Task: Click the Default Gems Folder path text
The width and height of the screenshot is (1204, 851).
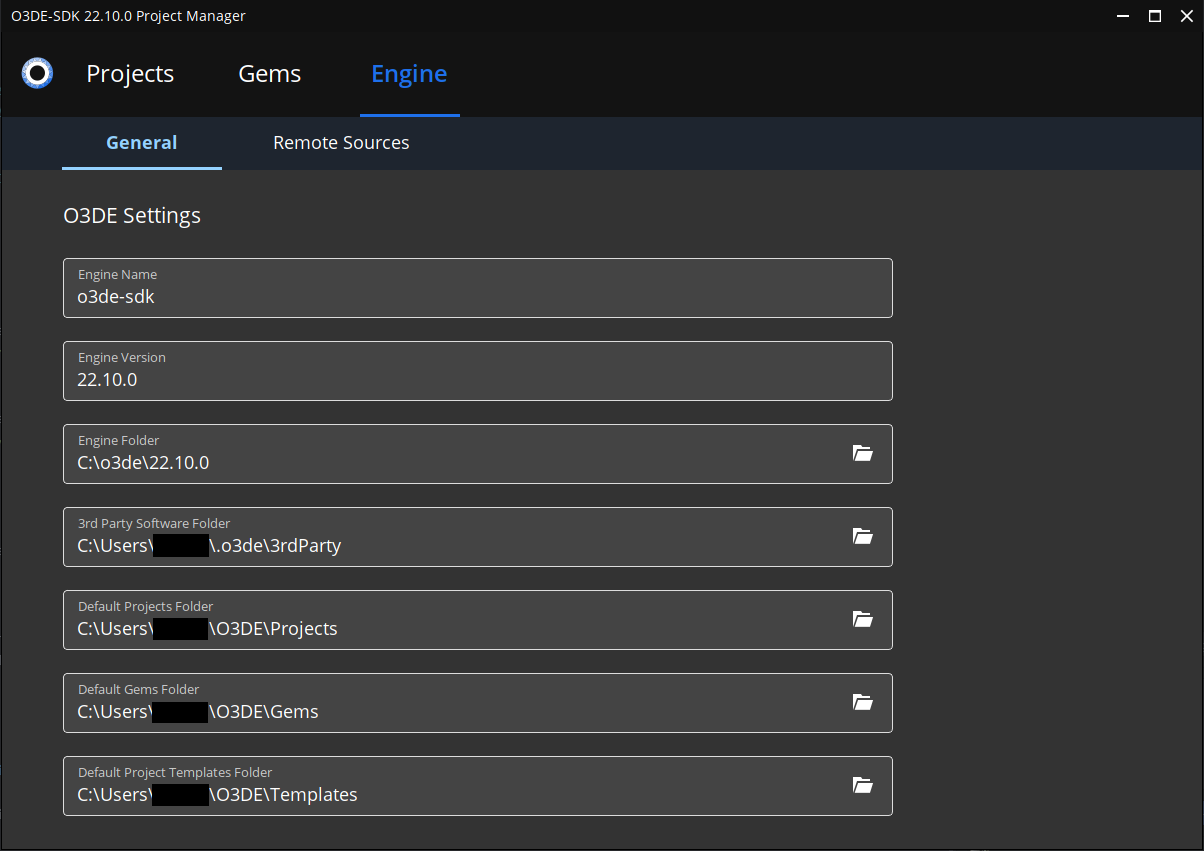Action: pyautogui.click(x=400, y=711)
